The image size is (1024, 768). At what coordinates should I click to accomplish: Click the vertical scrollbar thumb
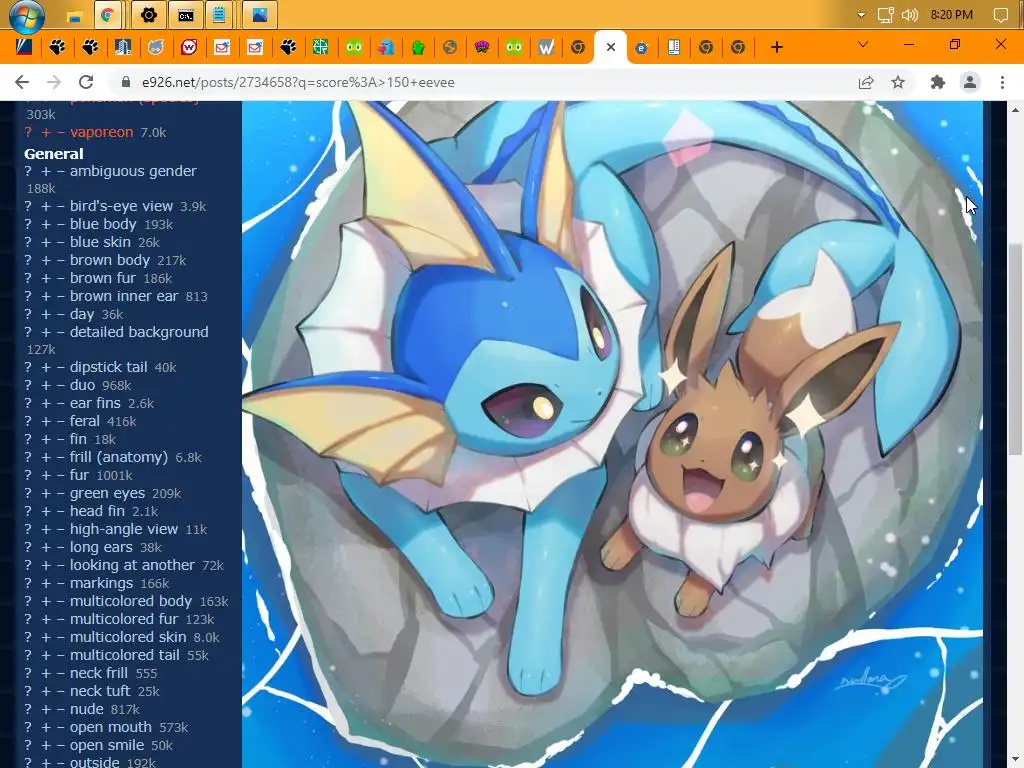1015,349
